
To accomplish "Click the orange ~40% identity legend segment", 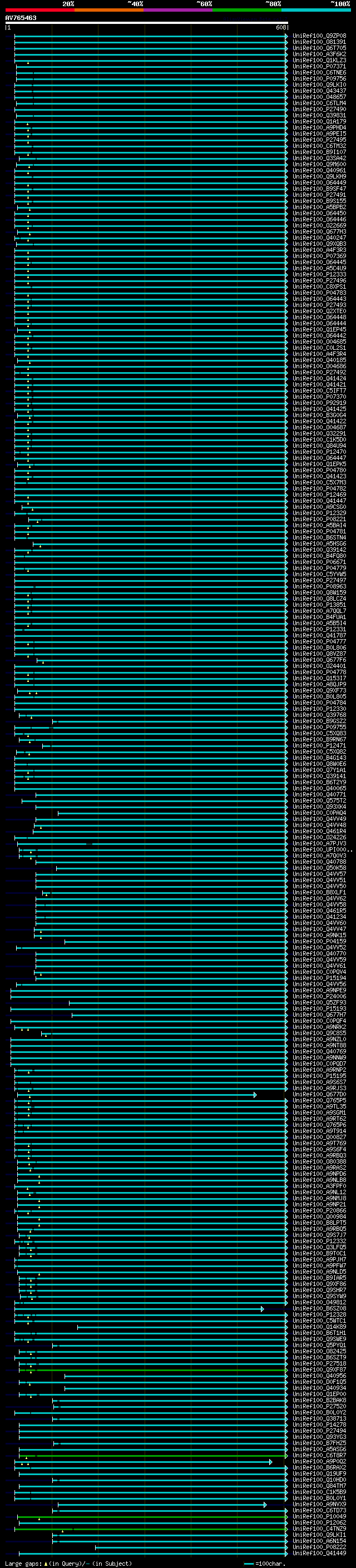I will coord(109,10).
